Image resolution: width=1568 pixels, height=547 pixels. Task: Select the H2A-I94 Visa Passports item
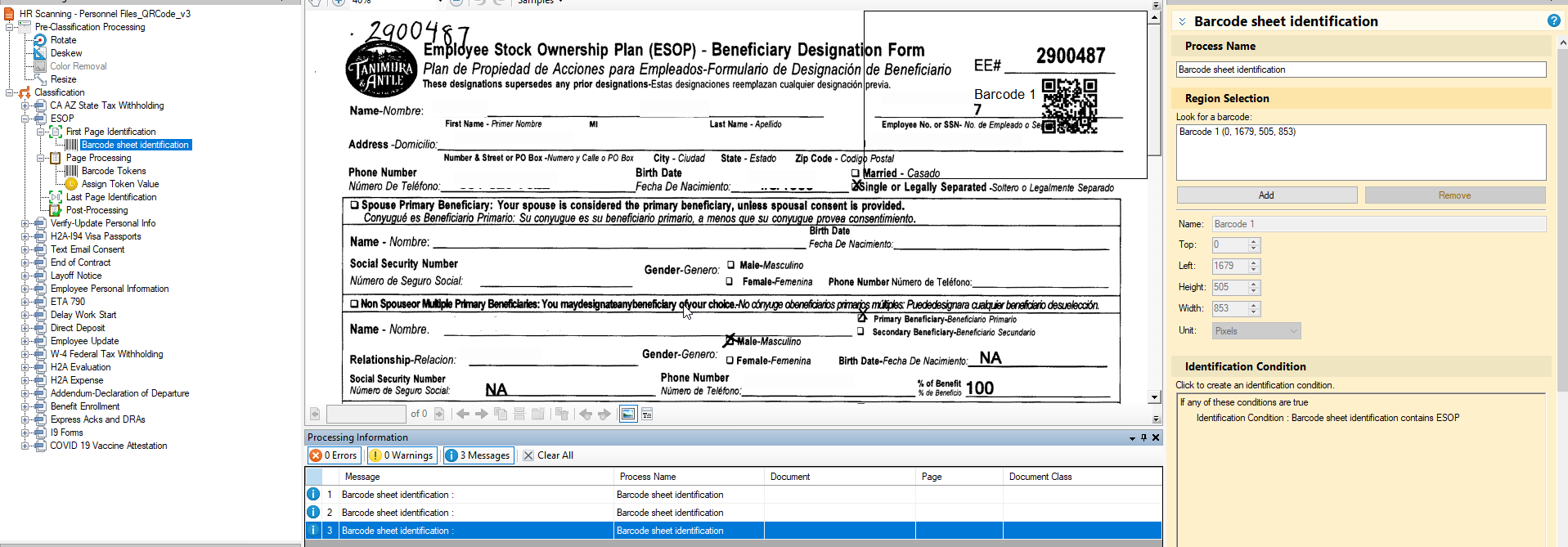[x=96, y=236]
